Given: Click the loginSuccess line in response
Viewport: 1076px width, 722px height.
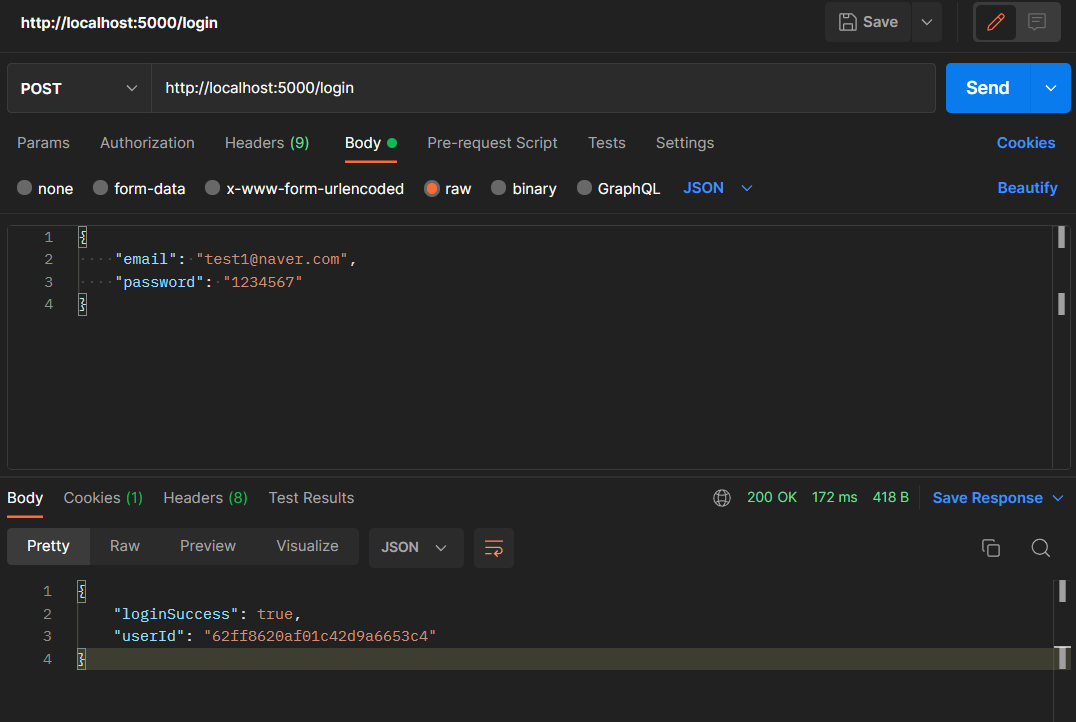Looking at the screenshot, I should tap(207, 614).
